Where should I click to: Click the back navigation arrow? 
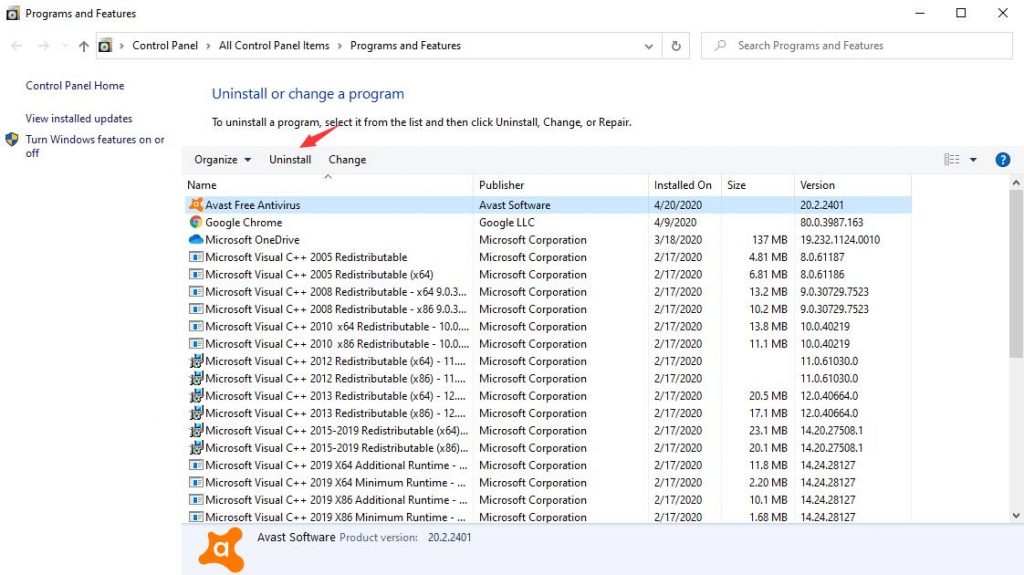tap(17, 46)
